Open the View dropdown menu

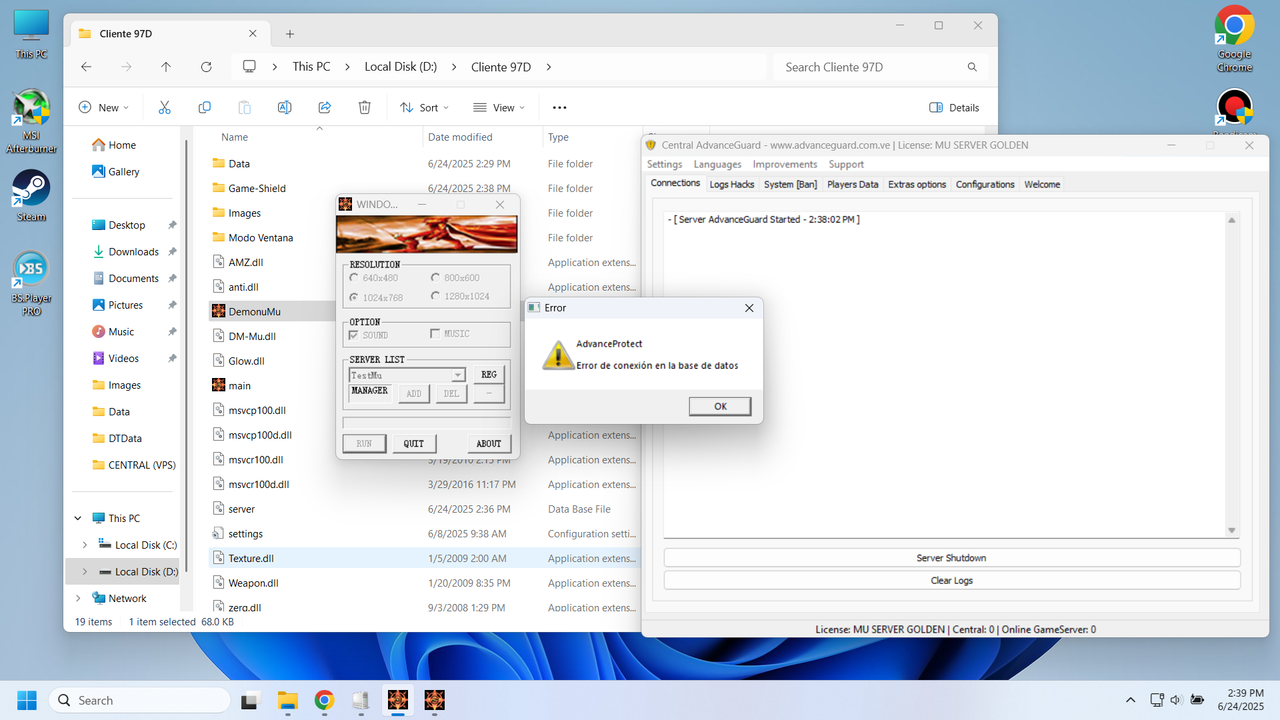[x=500, y=107]
